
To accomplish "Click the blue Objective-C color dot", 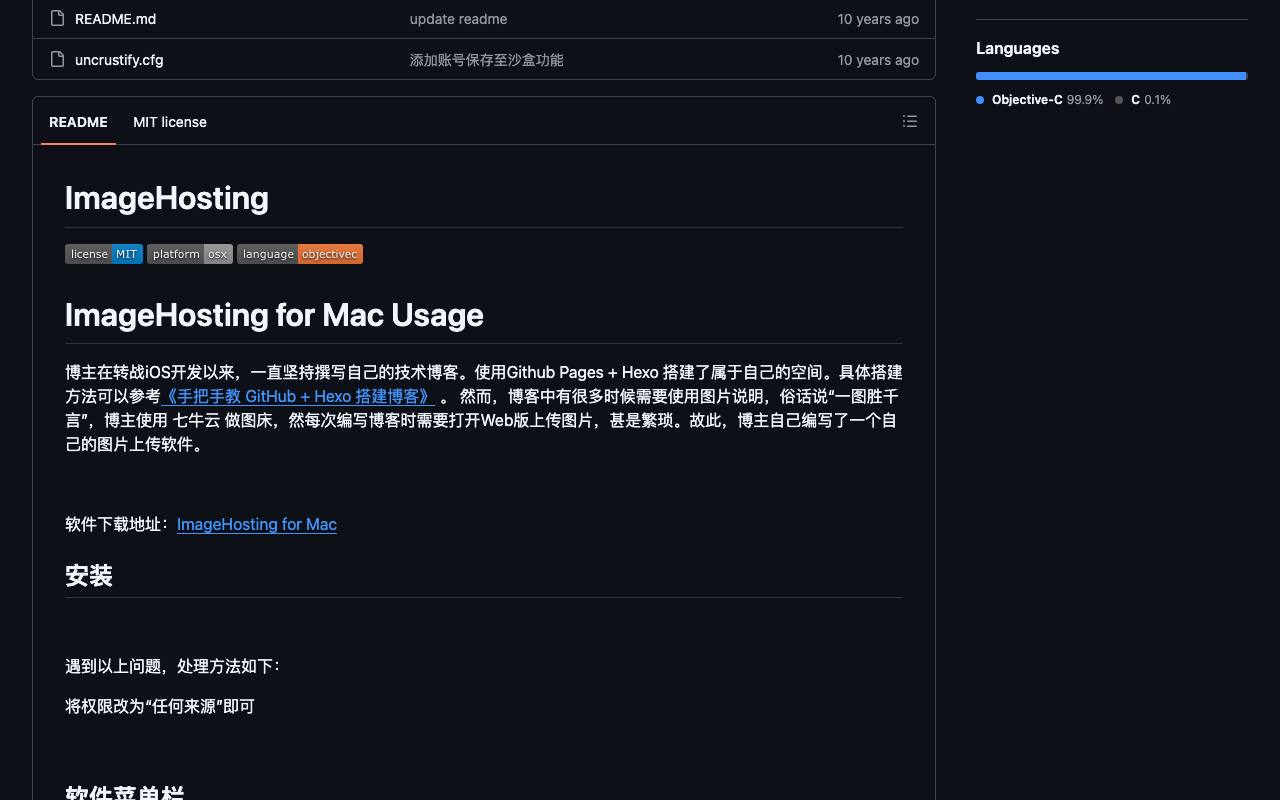I will click(x=980, y=100).
